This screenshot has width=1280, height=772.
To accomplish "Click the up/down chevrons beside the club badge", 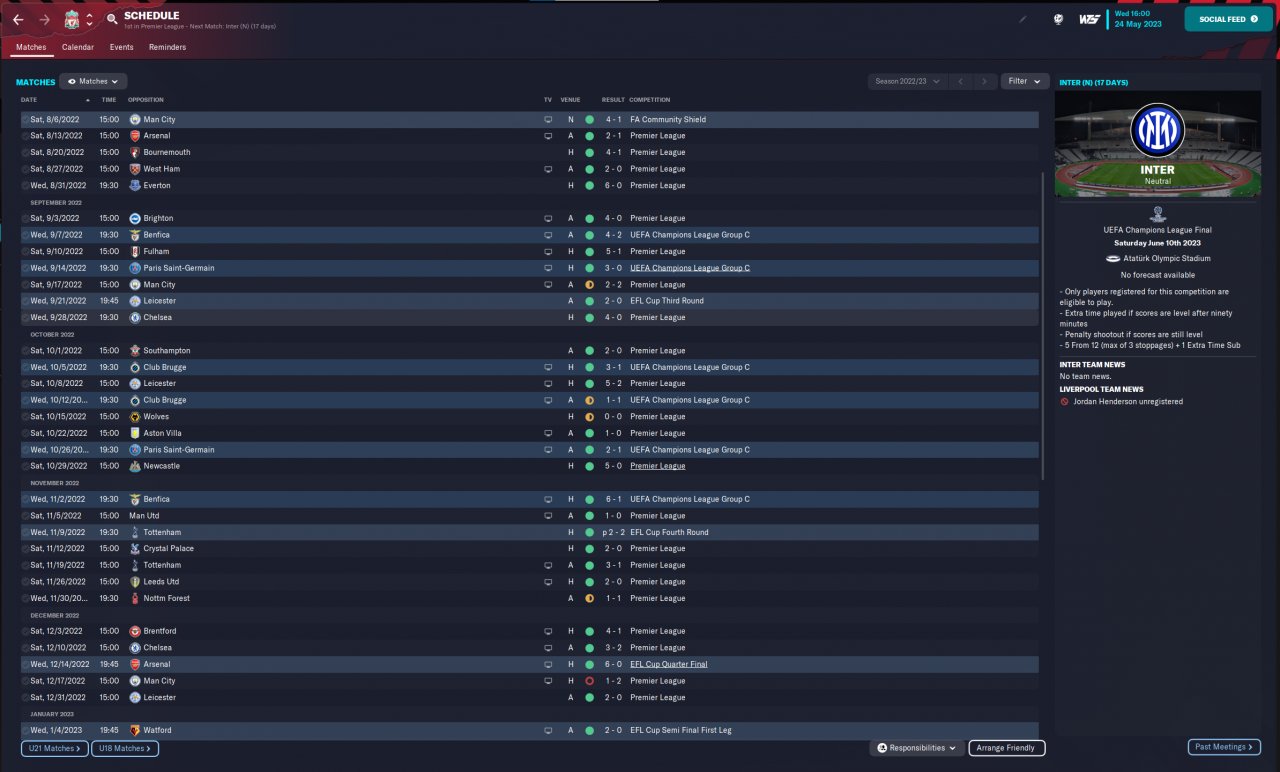I will pyautogui.click(x=89, y=20).
